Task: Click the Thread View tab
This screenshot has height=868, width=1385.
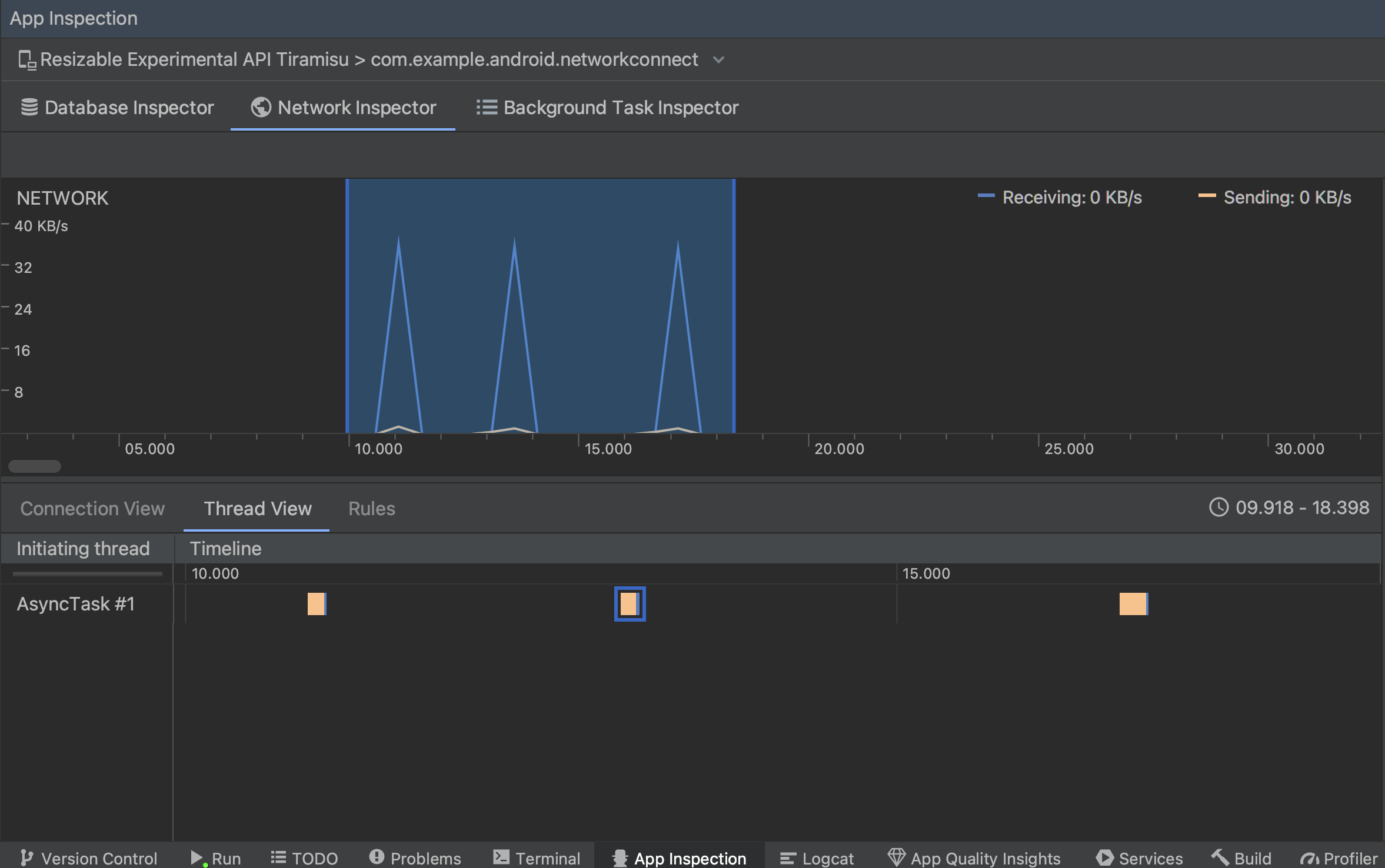Action: [x=257, y=508]
